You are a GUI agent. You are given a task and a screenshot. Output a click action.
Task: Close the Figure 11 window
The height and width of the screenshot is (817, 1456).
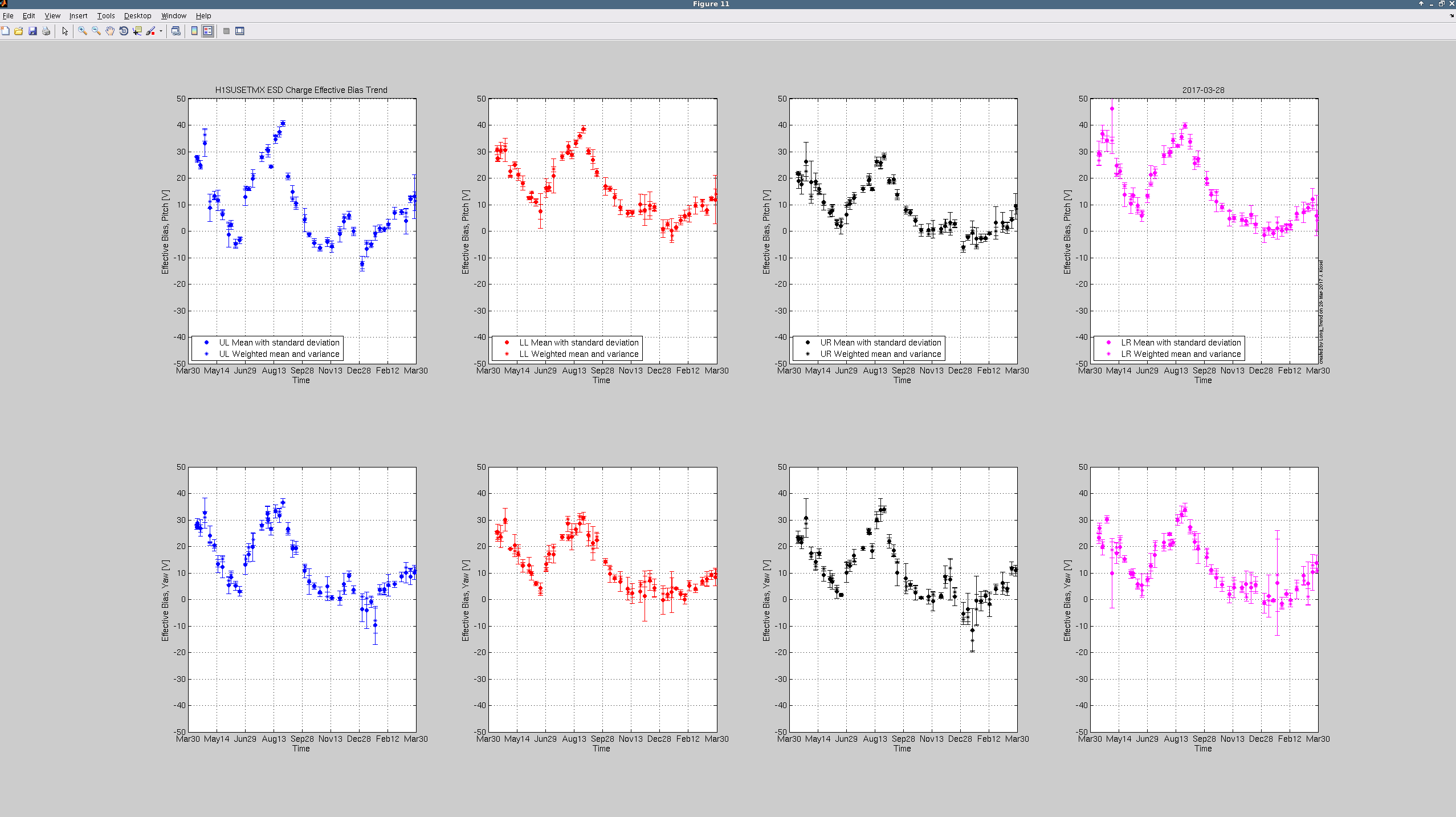point(1451,3)
